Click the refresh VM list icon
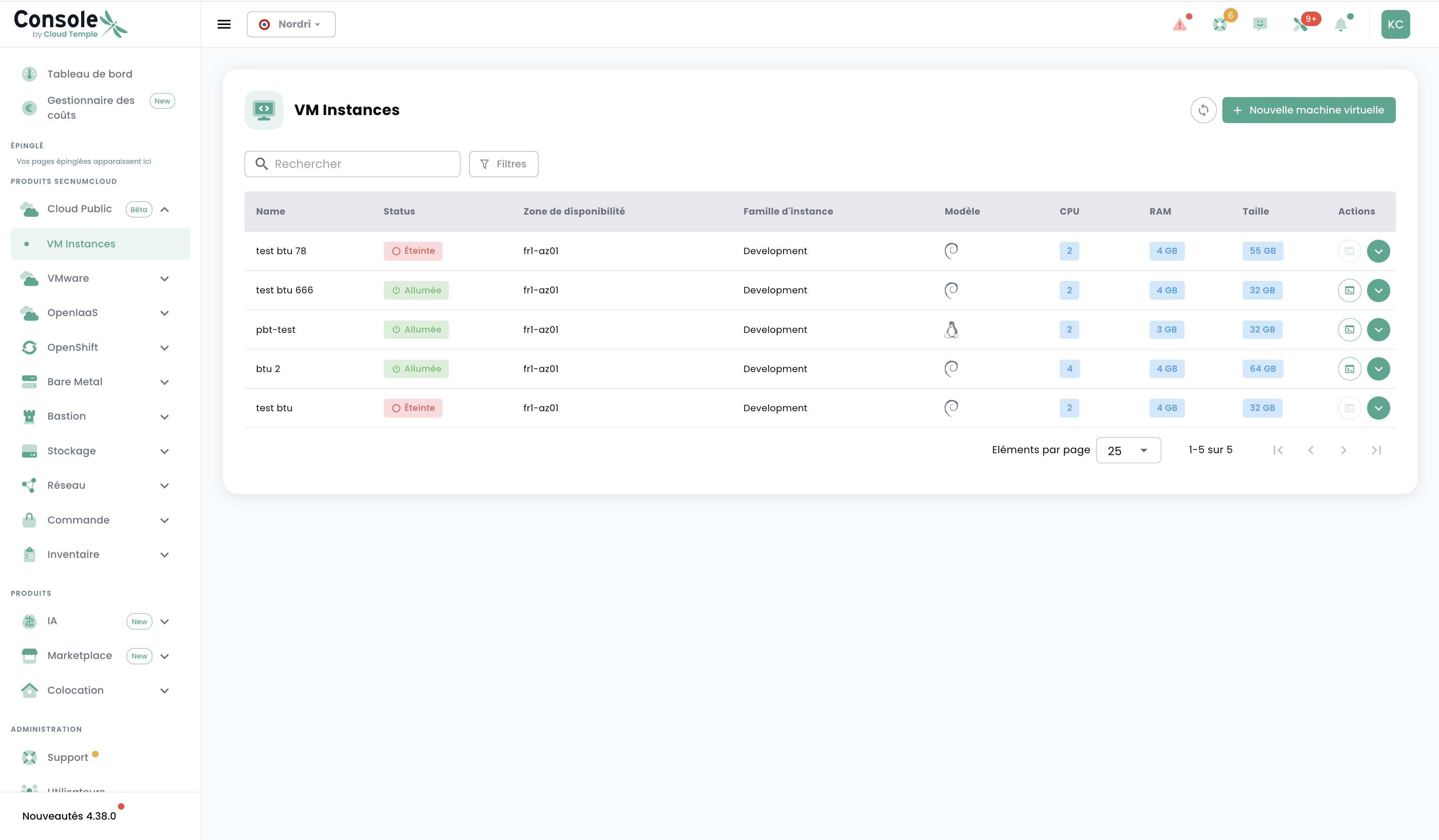The image size is (1439, 840). click(x=1203, y=110)
